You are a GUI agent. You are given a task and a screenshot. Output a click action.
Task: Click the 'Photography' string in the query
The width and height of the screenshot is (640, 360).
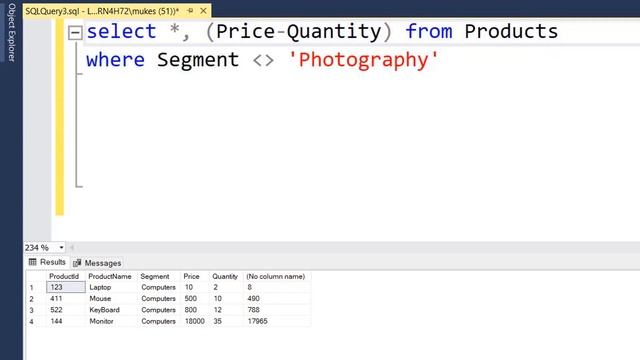363,60
